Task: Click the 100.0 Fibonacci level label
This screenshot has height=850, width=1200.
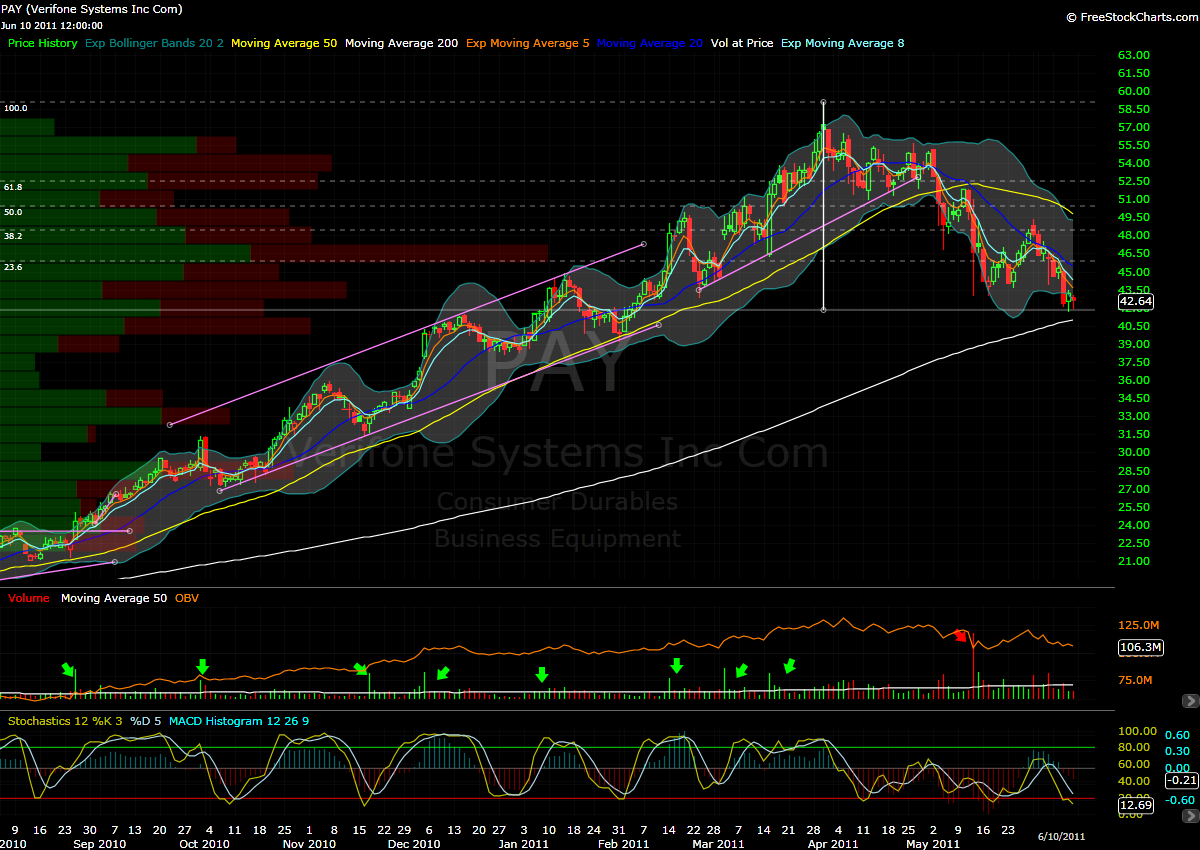Action: tap(15, 107)
